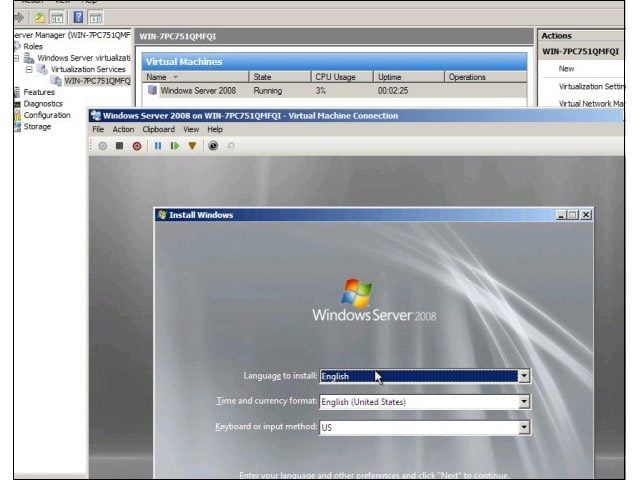The width and height of the screenshot is (640, 480).
Task: Select Configuration in the Server Manager tree
Action: tap(47, 115)
